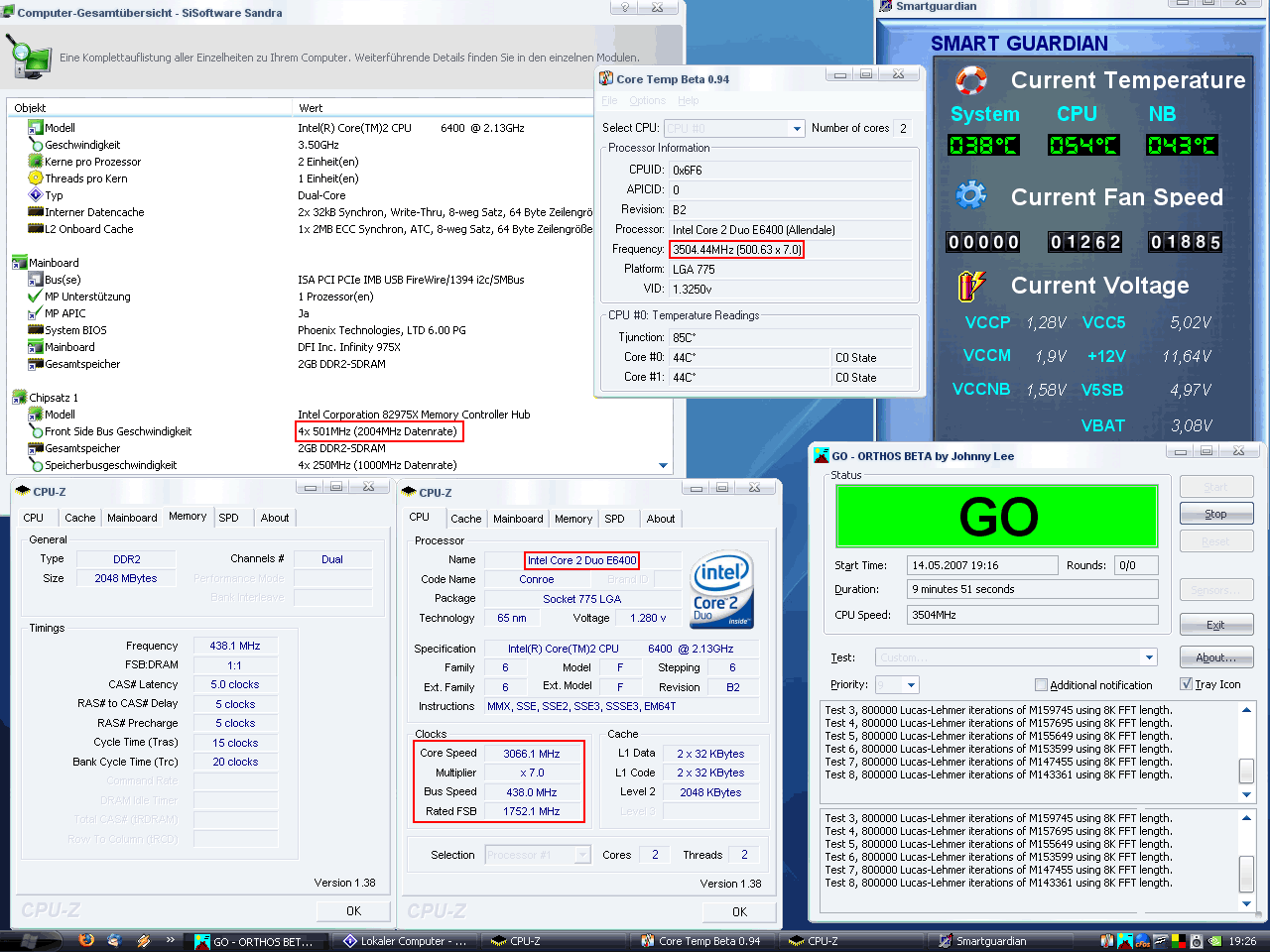1270x952 pixels.
Task: Open the About tab in right CPU-Z window
Action: coord(661,519)
